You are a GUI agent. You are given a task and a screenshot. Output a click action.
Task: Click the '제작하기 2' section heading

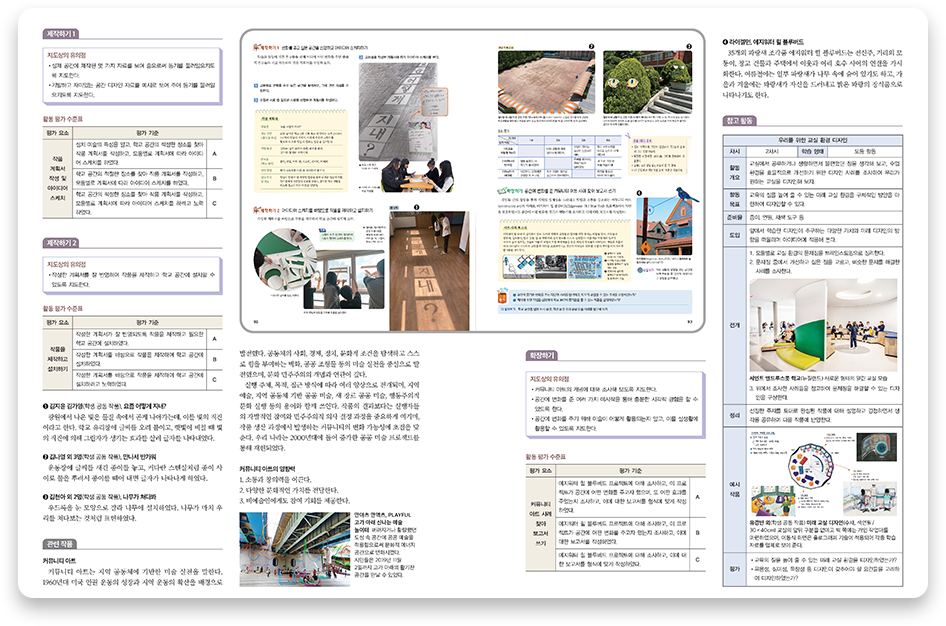click(x=61, y=242)
